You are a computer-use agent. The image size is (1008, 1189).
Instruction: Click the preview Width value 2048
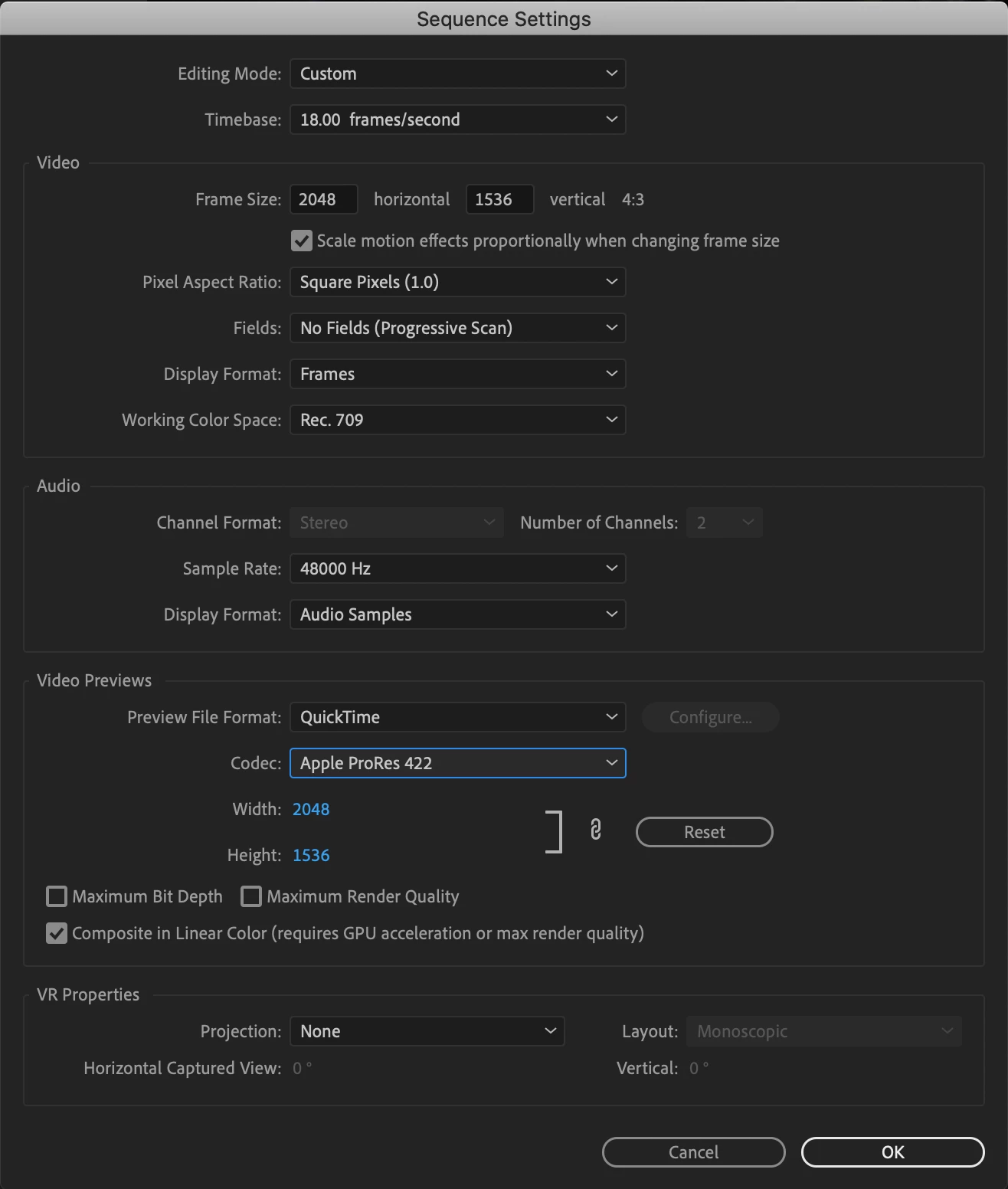(x=311, y=809)
